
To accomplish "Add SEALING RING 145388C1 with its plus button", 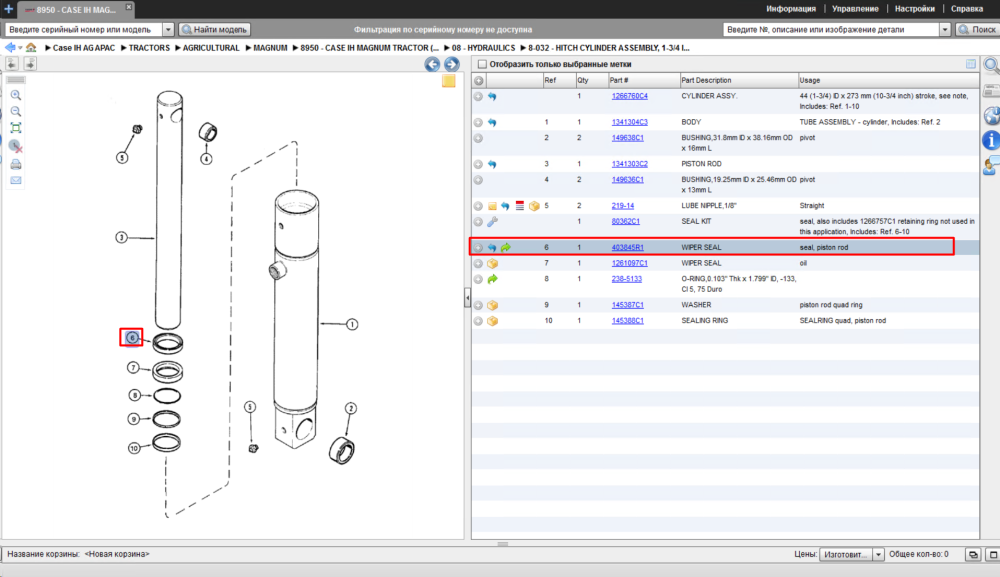I will (478, 321).
